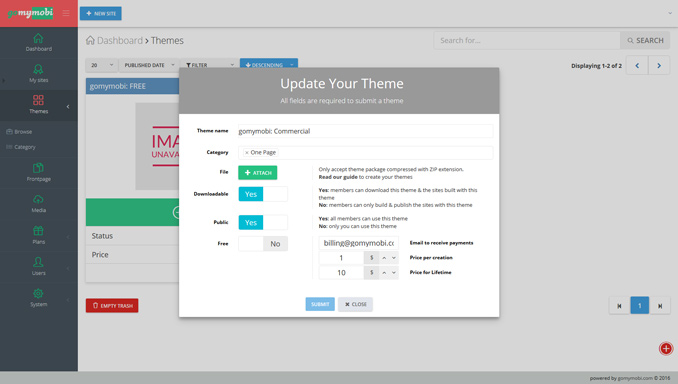The height and width of the screenshot is (384, 678).
Task: Open the 20 per page dropdown
Action: click(x=102, y=65)
